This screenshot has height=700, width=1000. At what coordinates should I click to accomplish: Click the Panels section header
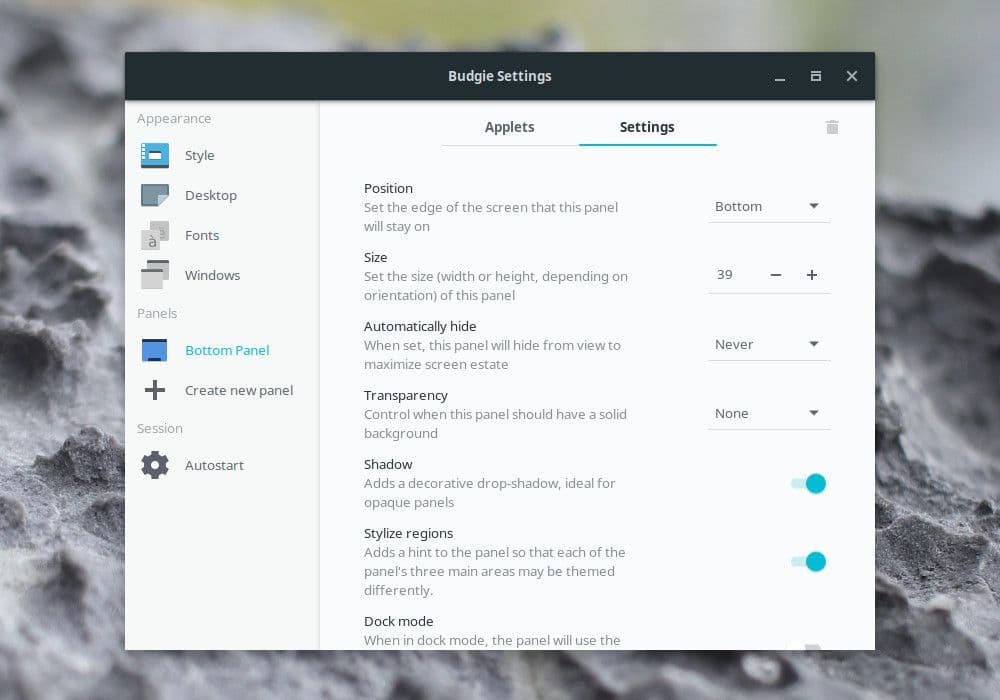pyautogui.click(x=157, y=314)
